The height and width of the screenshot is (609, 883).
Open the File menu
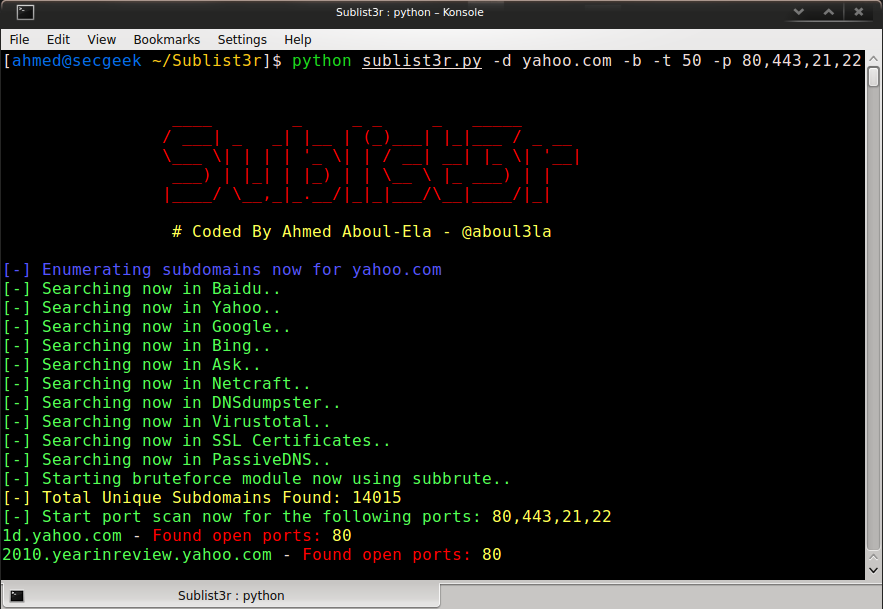[19, 39]
